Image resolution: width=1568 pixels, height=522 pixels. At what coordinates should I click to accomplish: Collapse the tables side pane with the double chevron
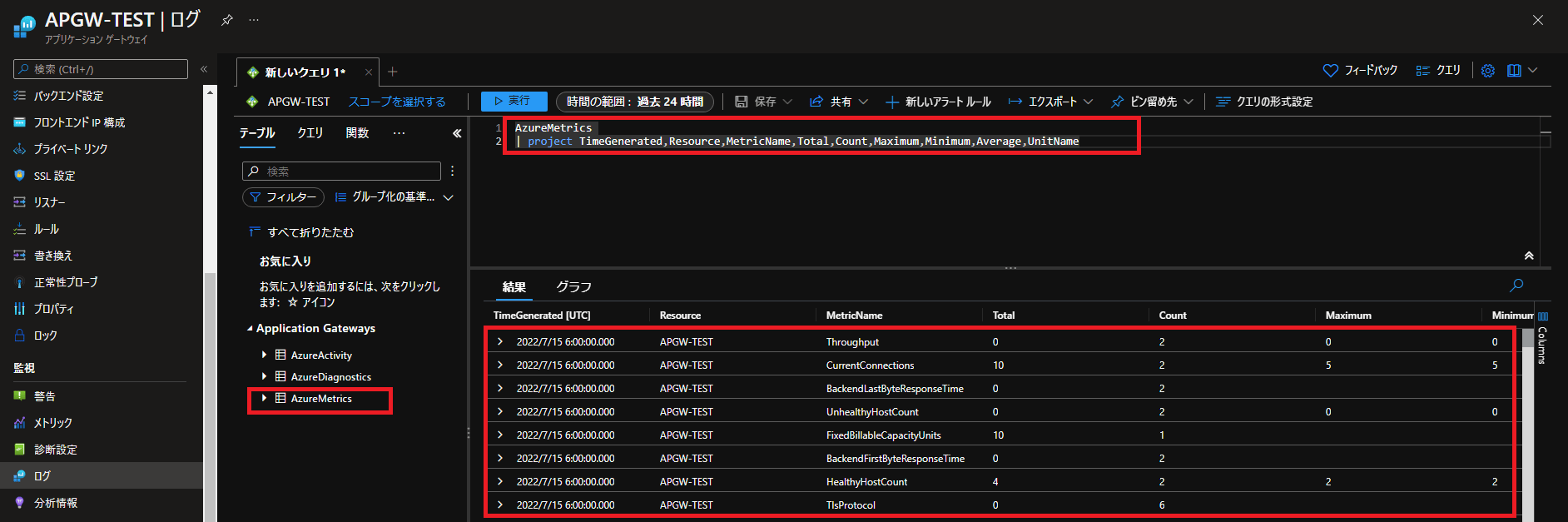(457, 133)
